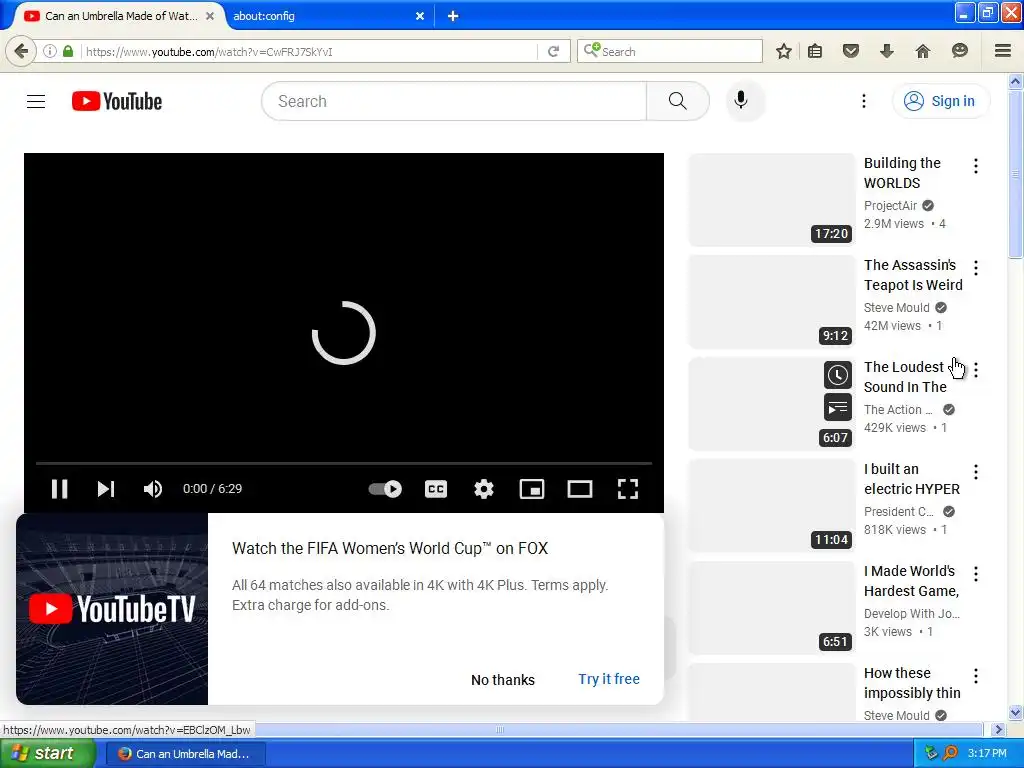Click the ProjectAir channel name
Image resolution: width=1024 pixels, height=768 pixels.
890,206
